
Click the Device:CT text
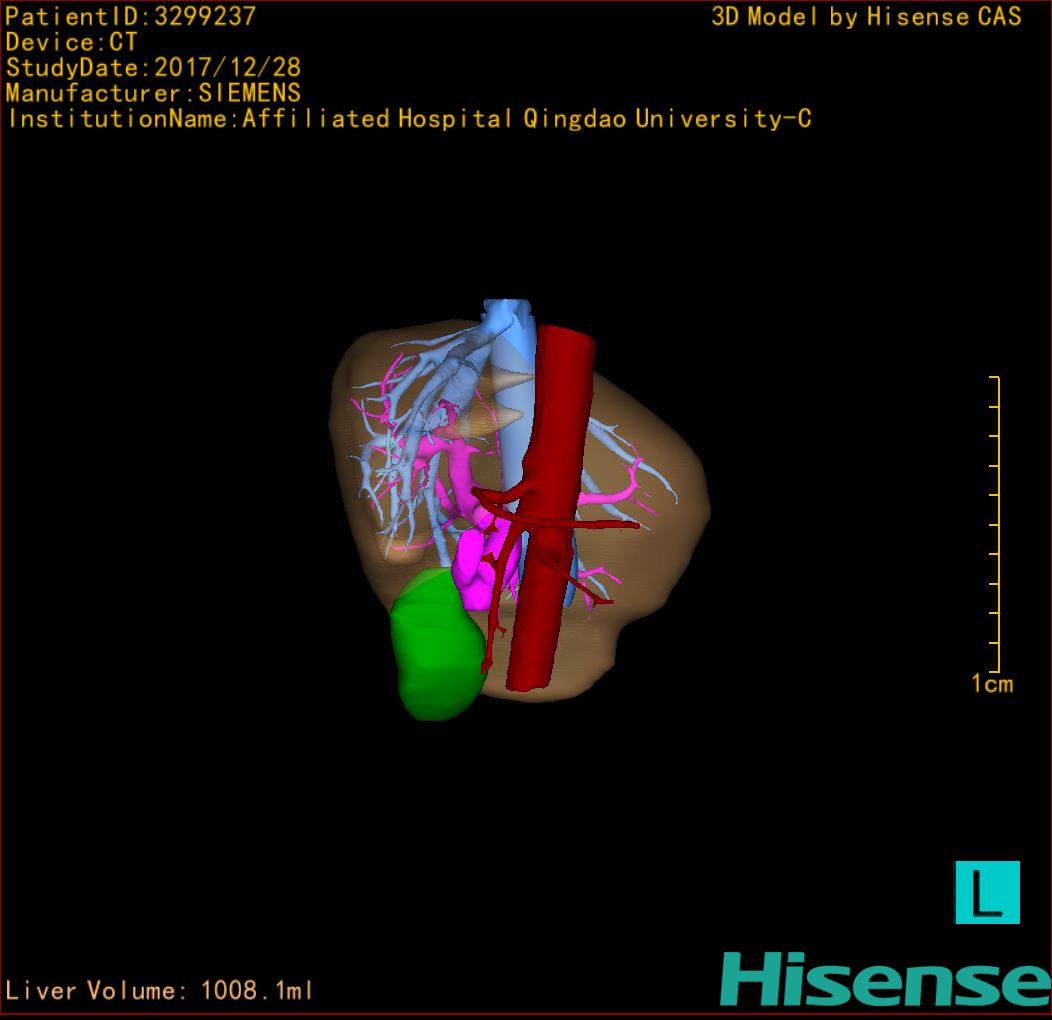[71, 42]
